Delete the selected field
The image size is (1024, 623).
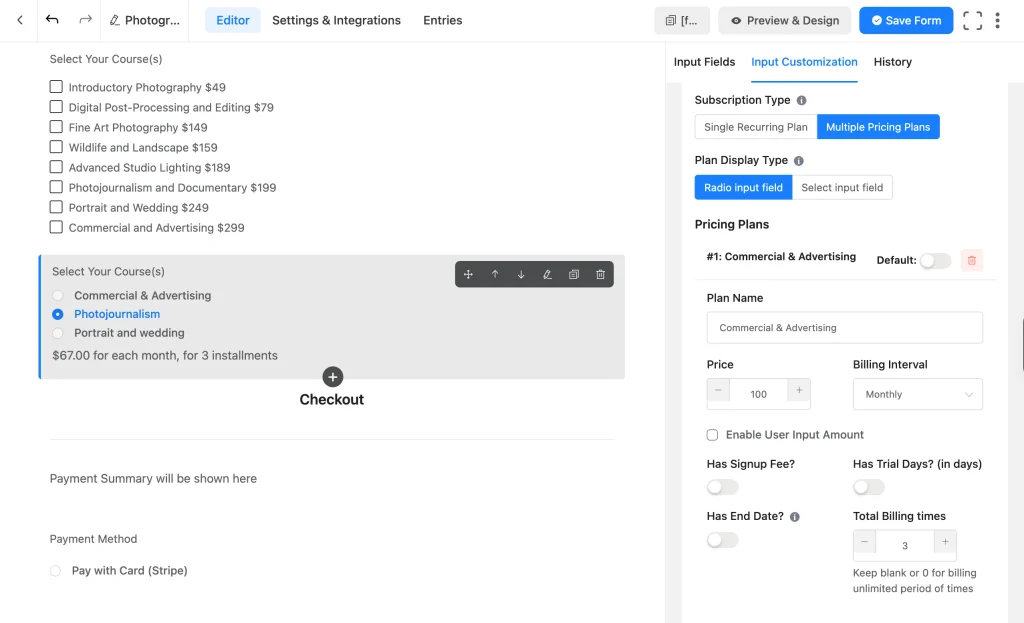point(600,274)
